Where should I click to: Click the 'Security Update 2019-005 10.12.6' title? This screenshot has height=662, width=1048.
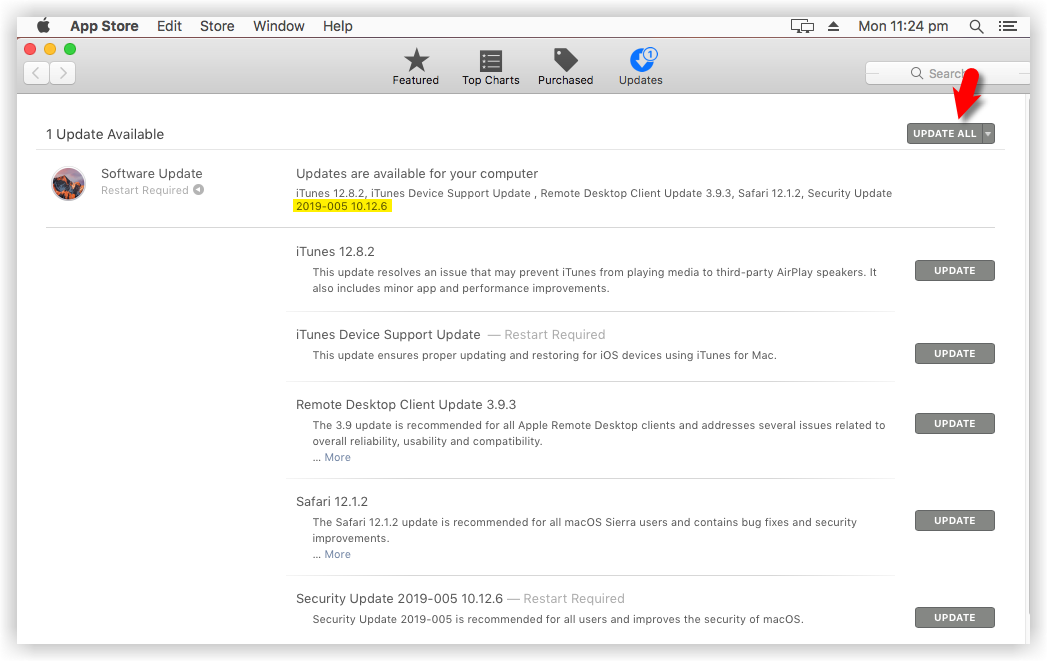(400, 599)
